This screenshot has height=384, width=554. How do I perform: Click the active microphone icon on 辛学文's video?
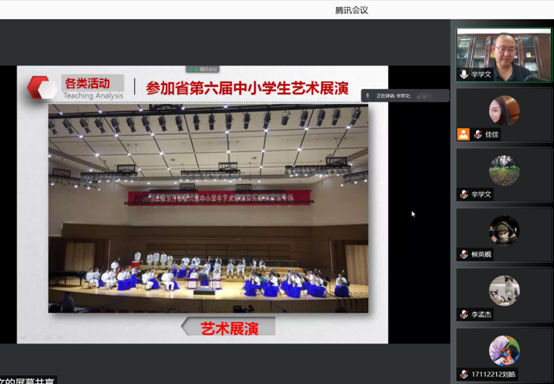[x=464, y=75]
